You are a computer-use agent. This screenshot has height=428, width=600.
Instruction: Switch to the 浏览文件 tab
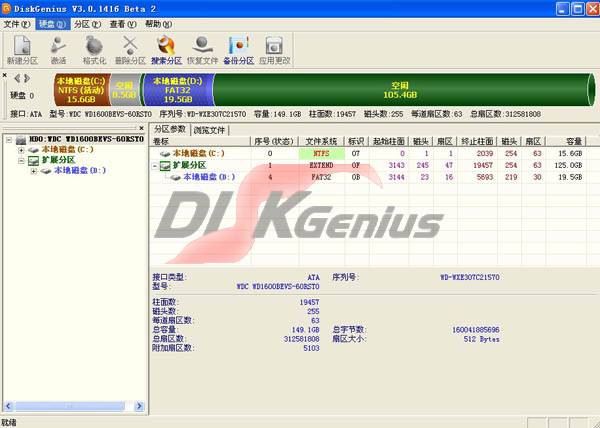point(209,130)
